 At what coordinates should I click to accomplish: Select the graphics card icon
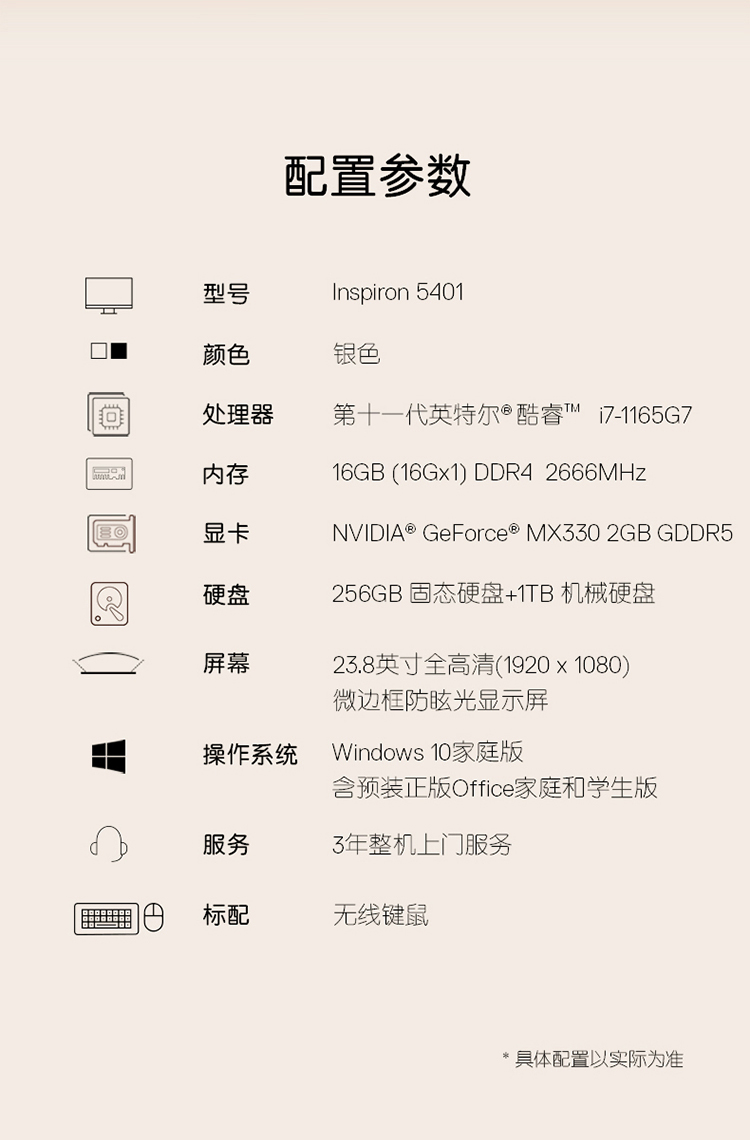110,533
